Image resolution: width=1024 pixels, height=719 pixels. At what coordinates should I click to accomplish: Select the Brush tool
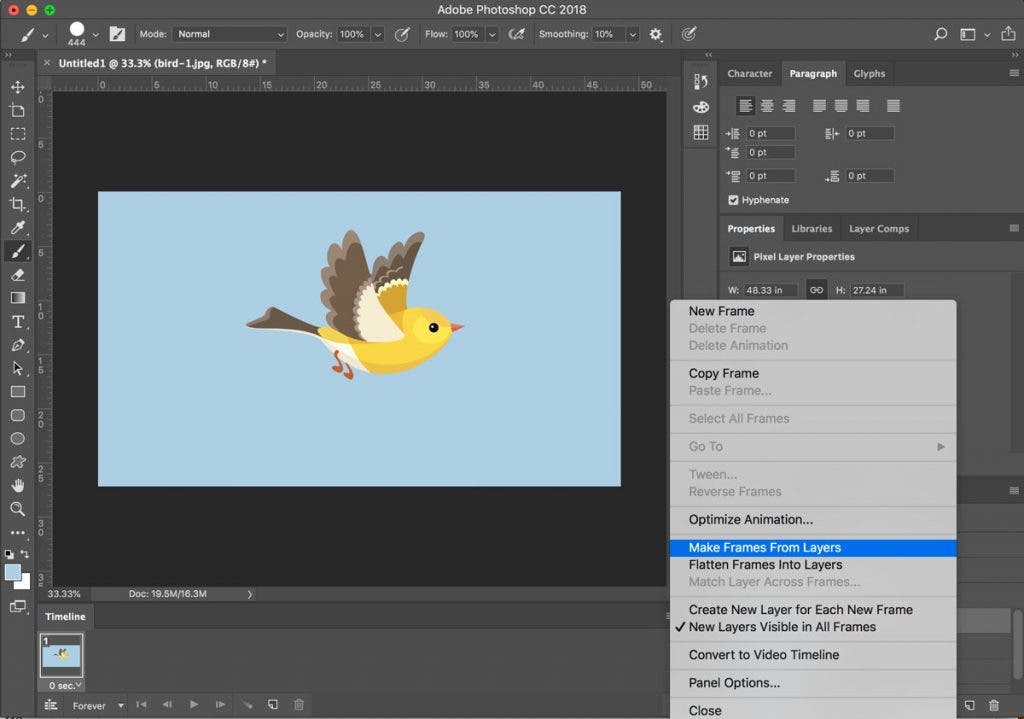click(x=18, y=252)
